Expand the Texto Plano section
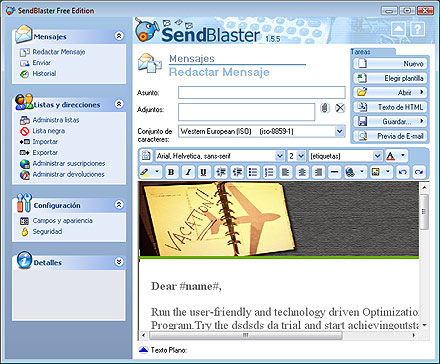The image size is (440, 364). (143, 350)
